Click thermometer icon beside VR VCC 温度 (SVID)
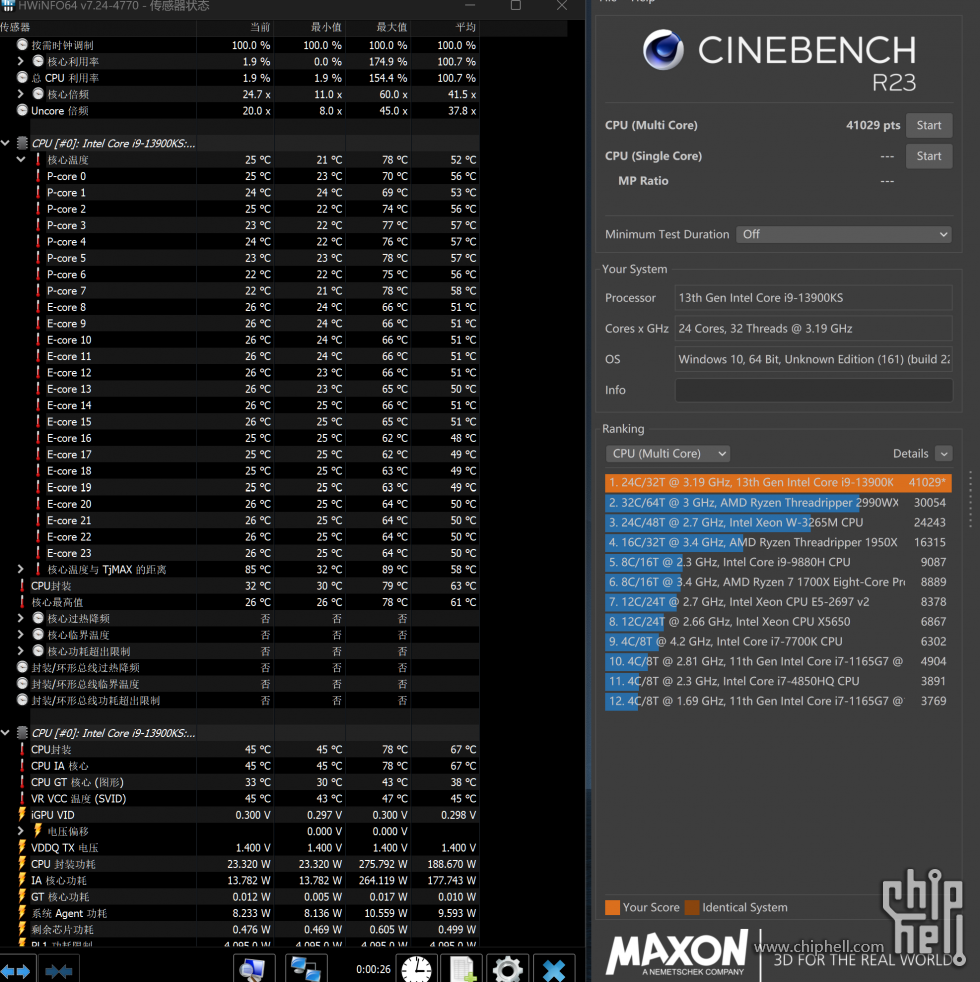 click(23, 798)
